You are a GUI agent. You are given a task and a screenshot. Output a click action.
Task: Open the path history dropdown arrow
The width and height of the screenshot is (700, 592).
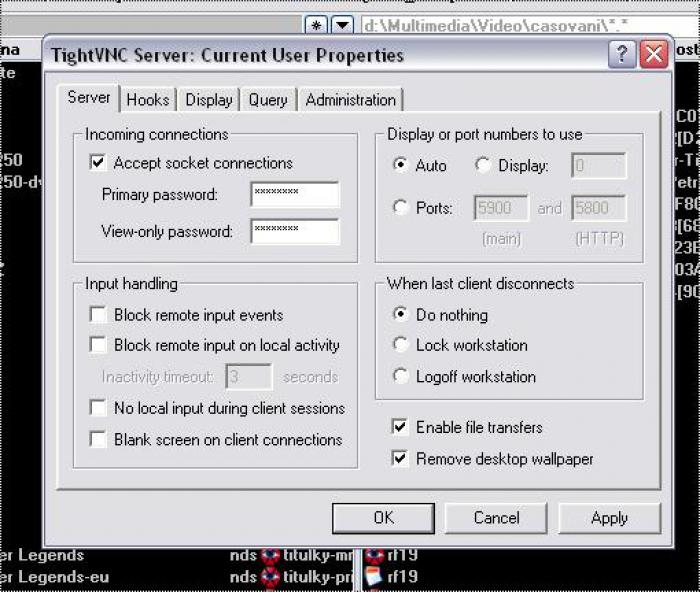342,25
